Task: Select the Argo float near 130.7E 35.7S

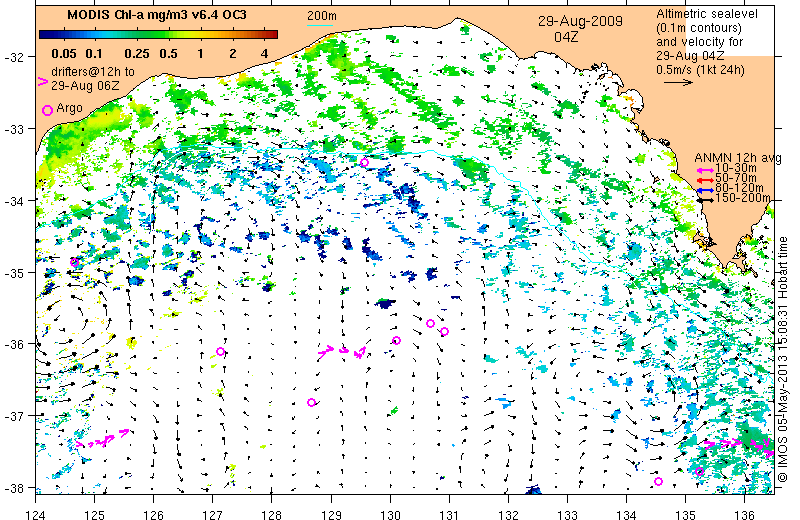Action: [430, 324]
